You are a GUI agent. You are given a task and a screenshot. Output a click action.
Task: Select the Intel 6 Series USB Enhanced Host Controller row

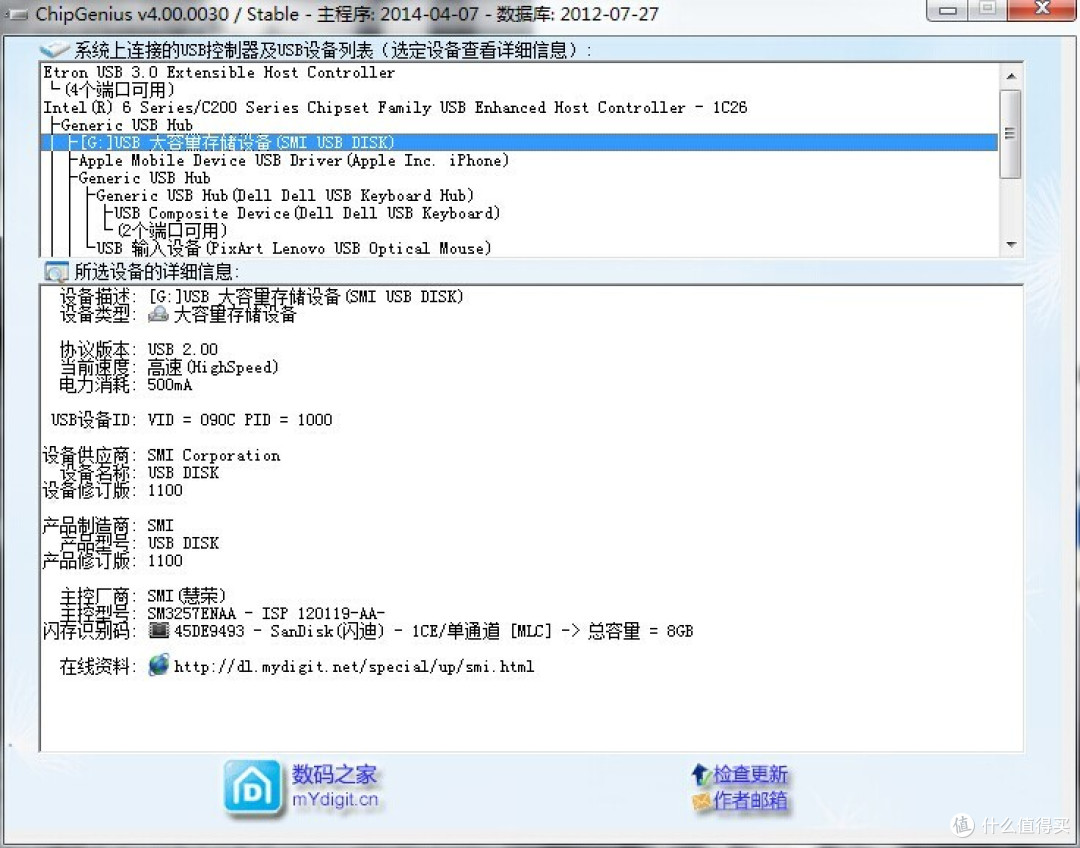click(395, 107)
